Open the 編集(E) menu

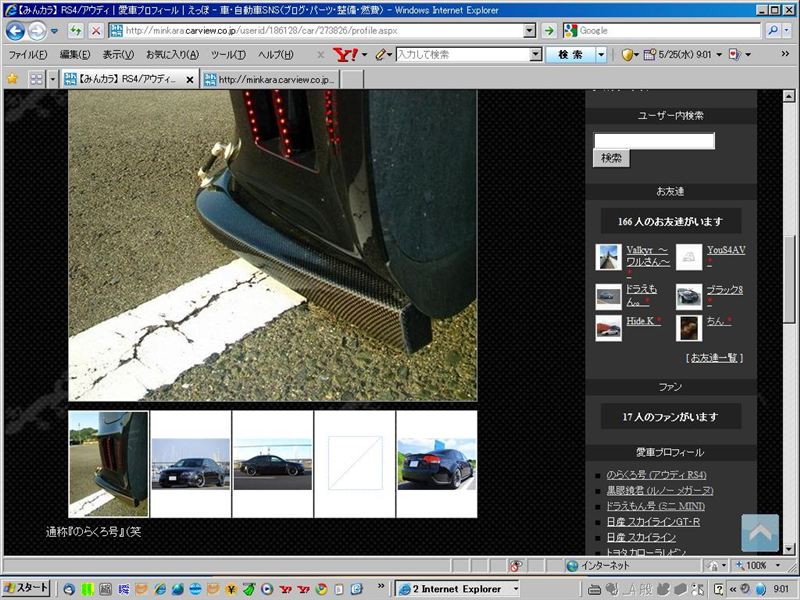tap(75, 54)
